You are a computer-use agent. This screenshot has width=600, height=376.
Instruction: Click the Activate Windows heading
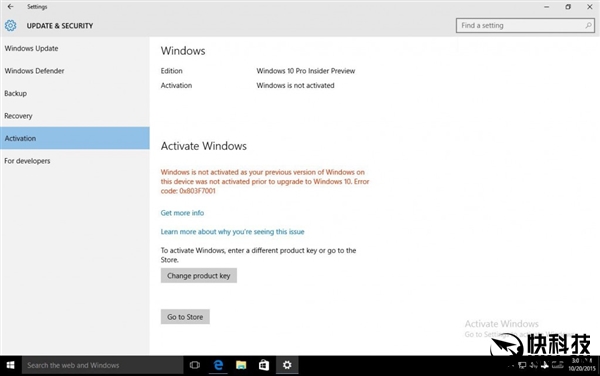point(204,146)
